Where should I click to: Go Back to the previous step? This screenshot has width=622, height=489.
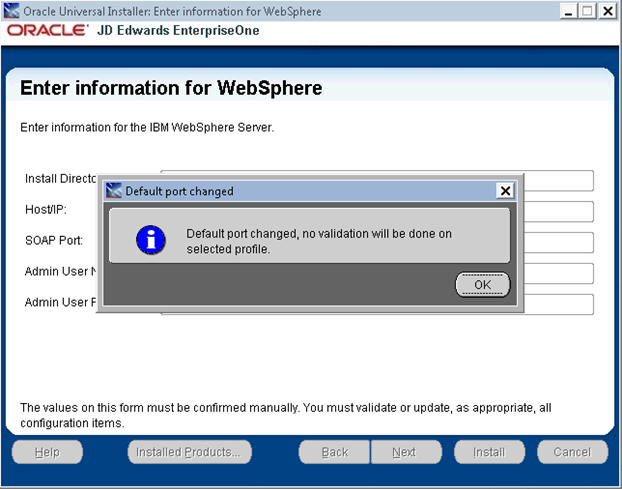(334, 452)
